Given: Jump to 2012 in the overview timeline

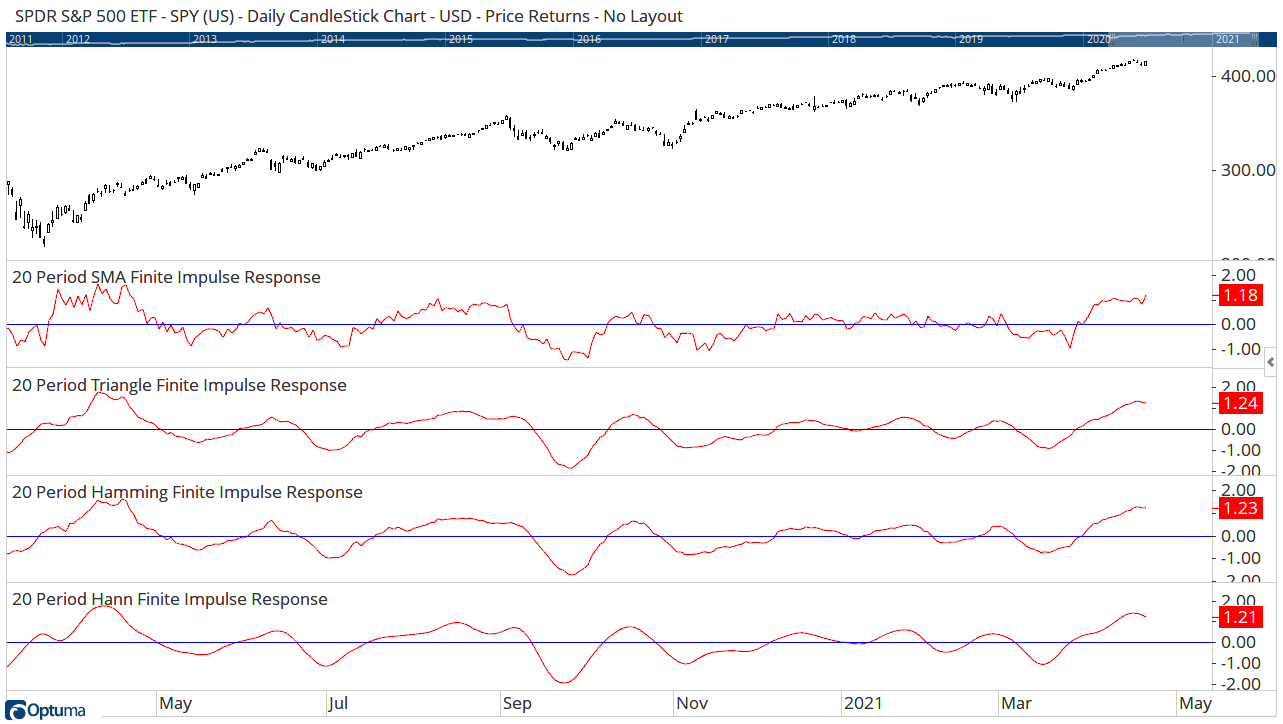Looking at the screenshot, I should coord(78,39).
